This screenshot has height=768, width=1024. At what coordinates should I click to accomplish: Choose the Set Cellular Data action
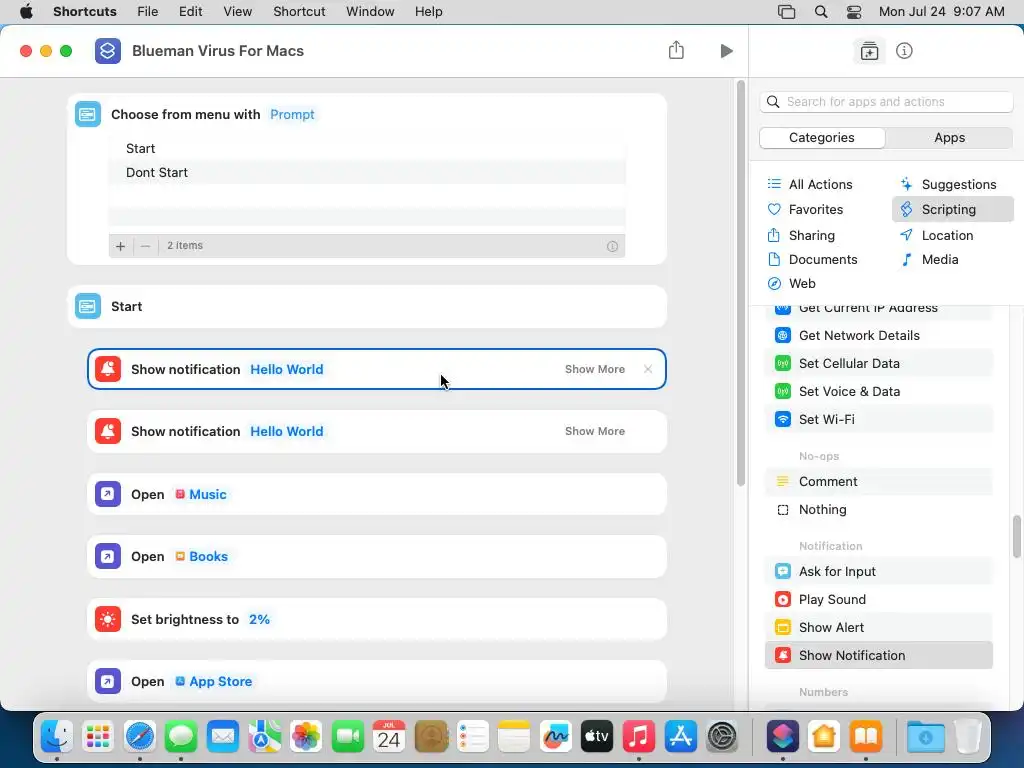(x=878, y=363)
